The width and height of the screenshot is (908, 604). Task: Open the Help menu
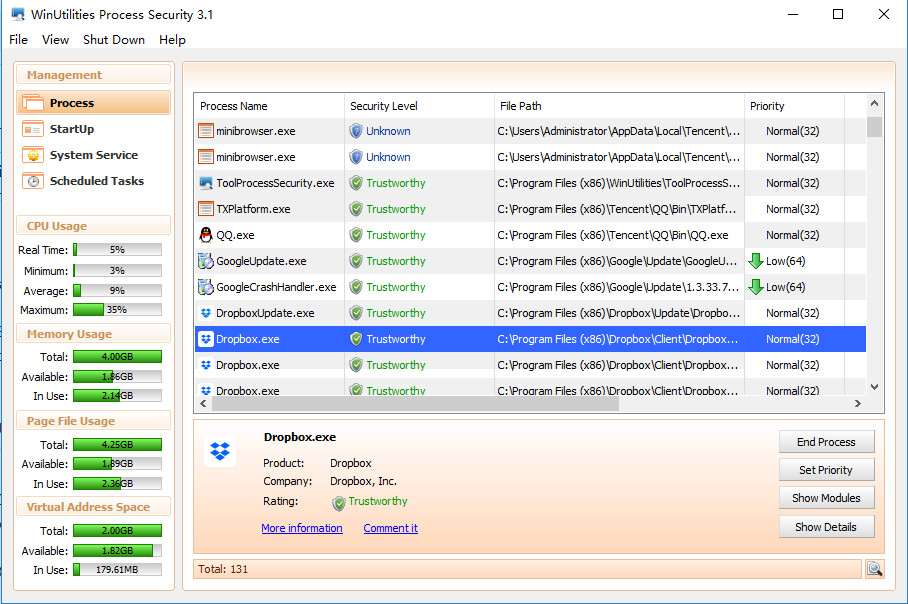pyautogui.click(x=172, y=40)
